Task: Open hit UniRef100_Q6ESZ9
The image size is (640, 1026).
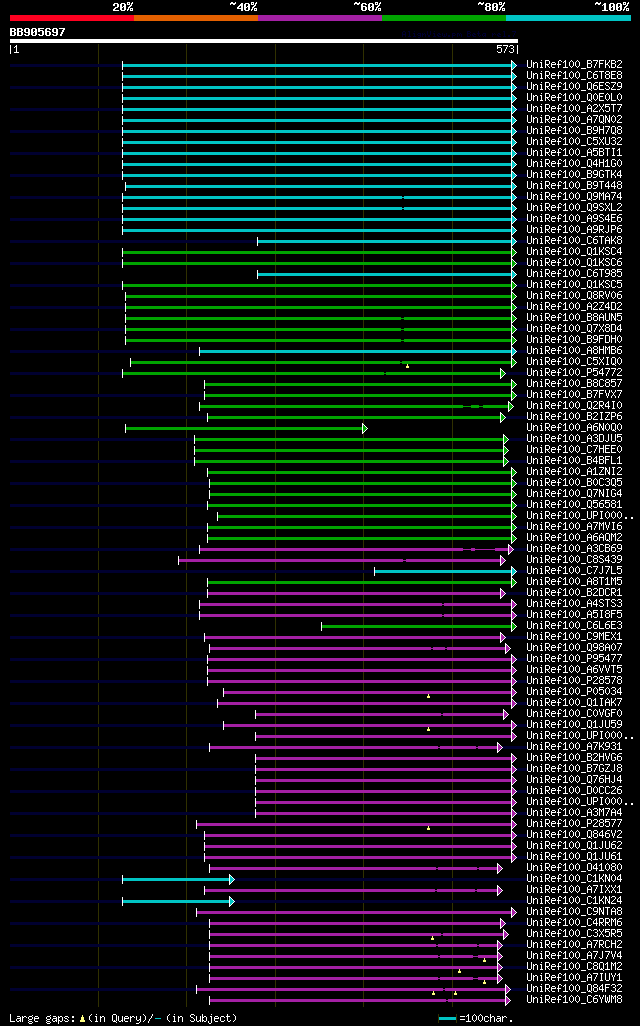Action: click(x=575, y=87)
